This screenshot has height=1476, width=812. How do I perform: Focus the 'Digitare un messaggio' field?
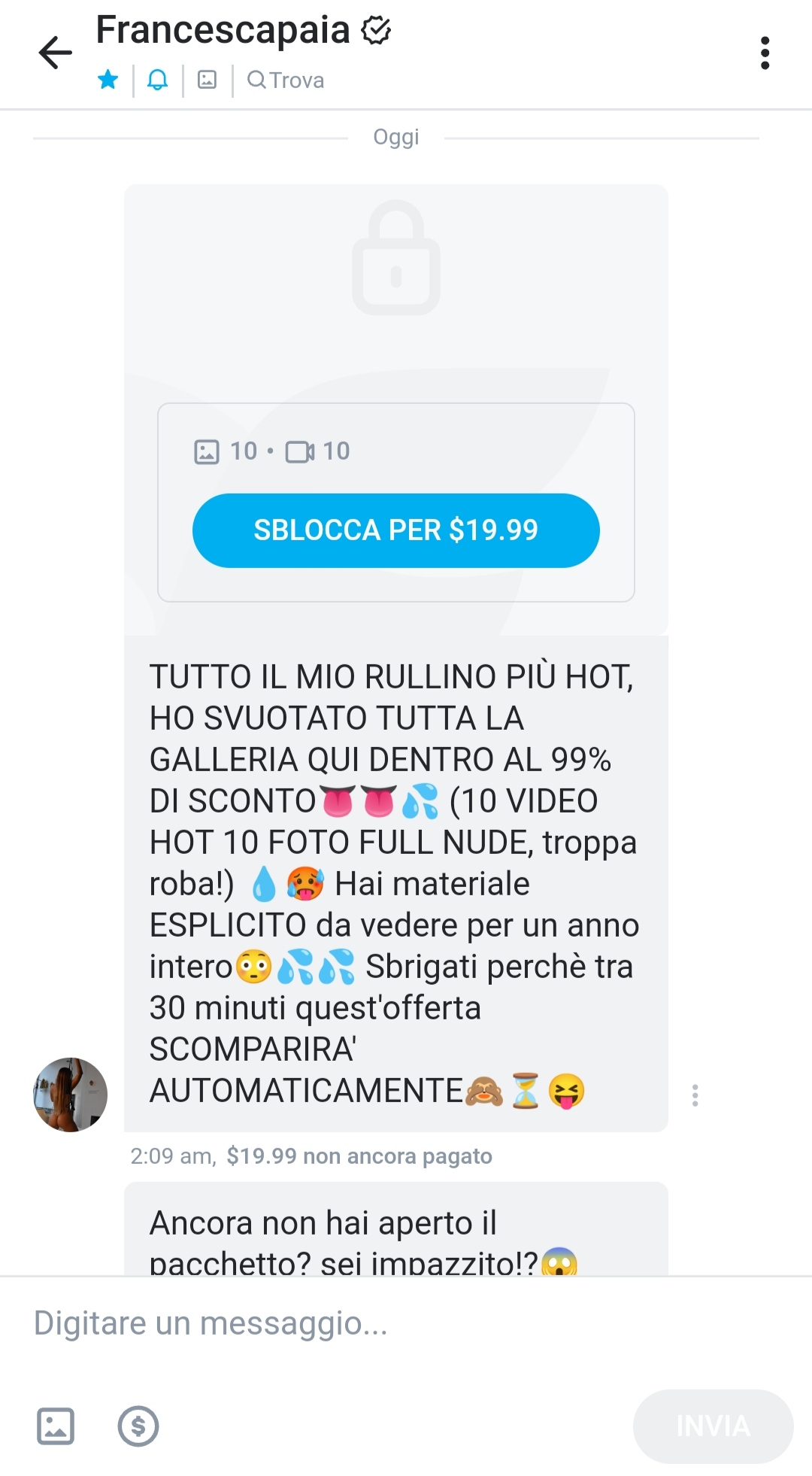(x=406, y=1323)
